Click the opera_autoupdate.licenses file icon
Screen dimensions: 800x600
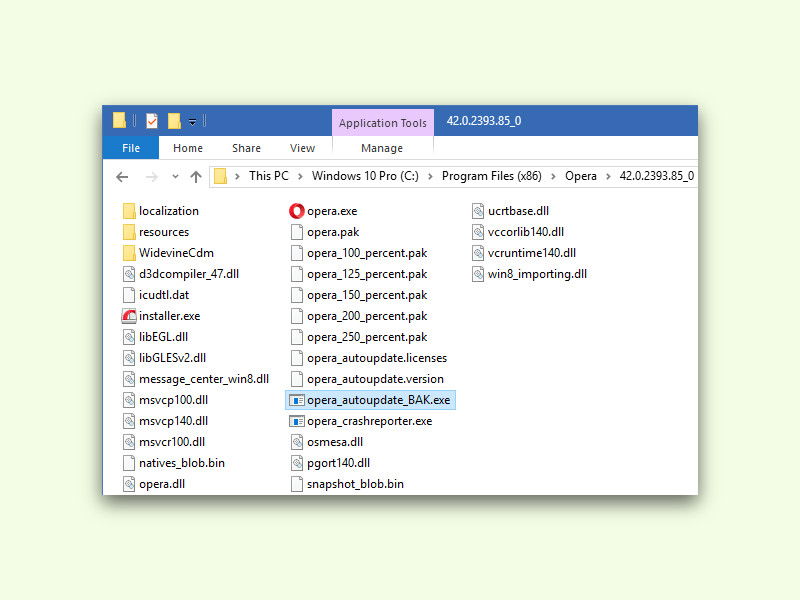(297, 358)
